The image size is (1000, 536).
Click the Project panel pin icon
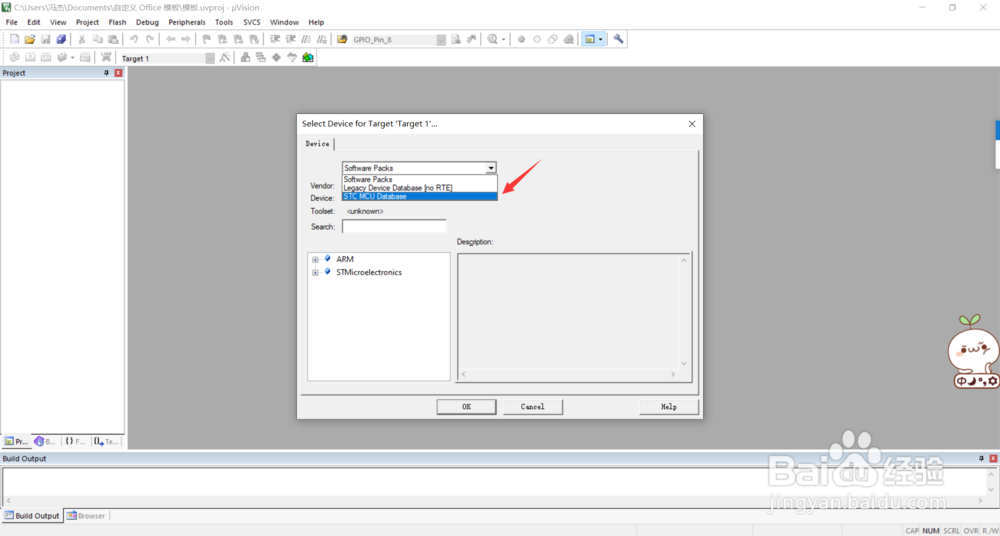tap(107, 73)
